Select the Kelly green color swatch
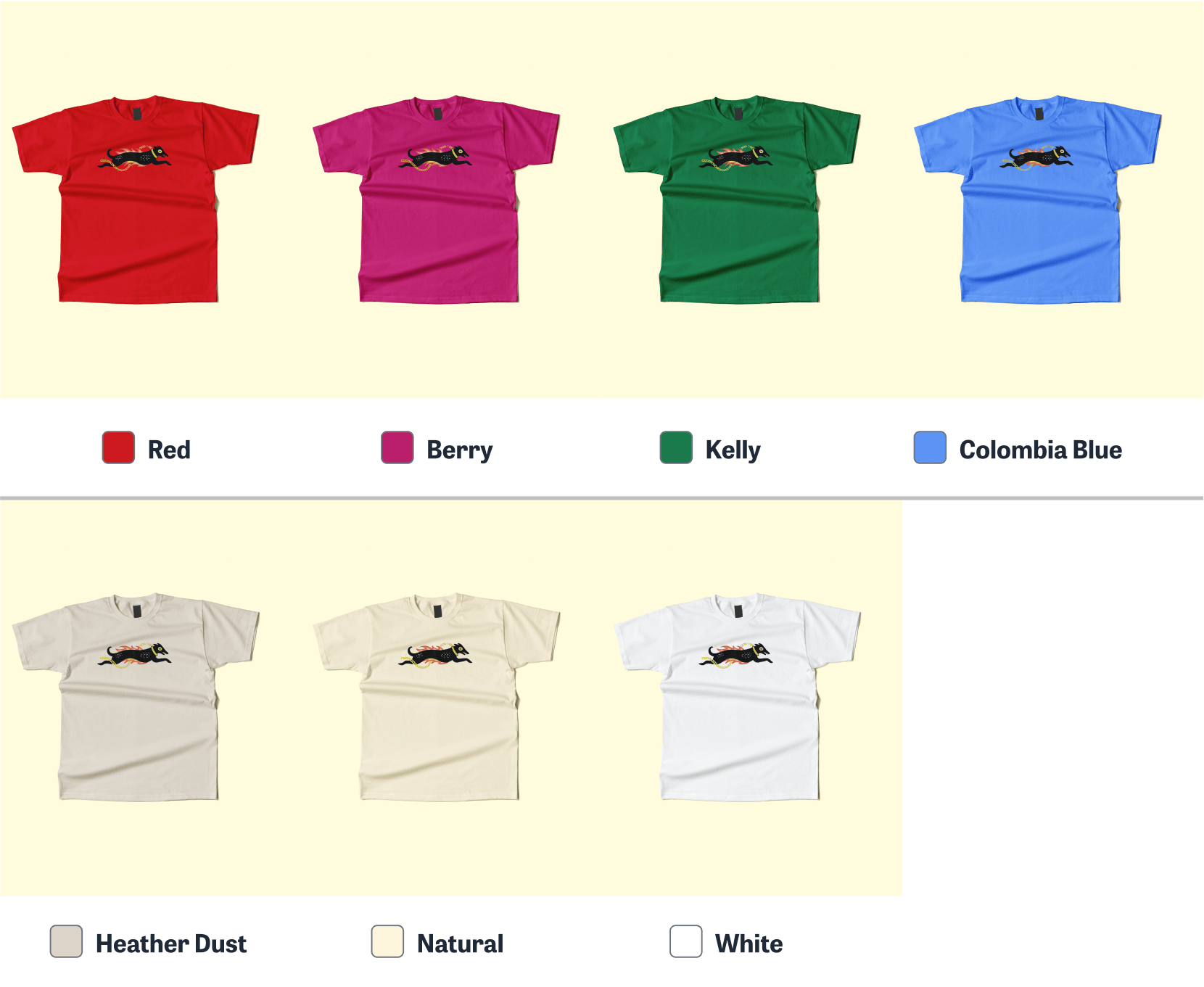 click(x=676, y=447)
